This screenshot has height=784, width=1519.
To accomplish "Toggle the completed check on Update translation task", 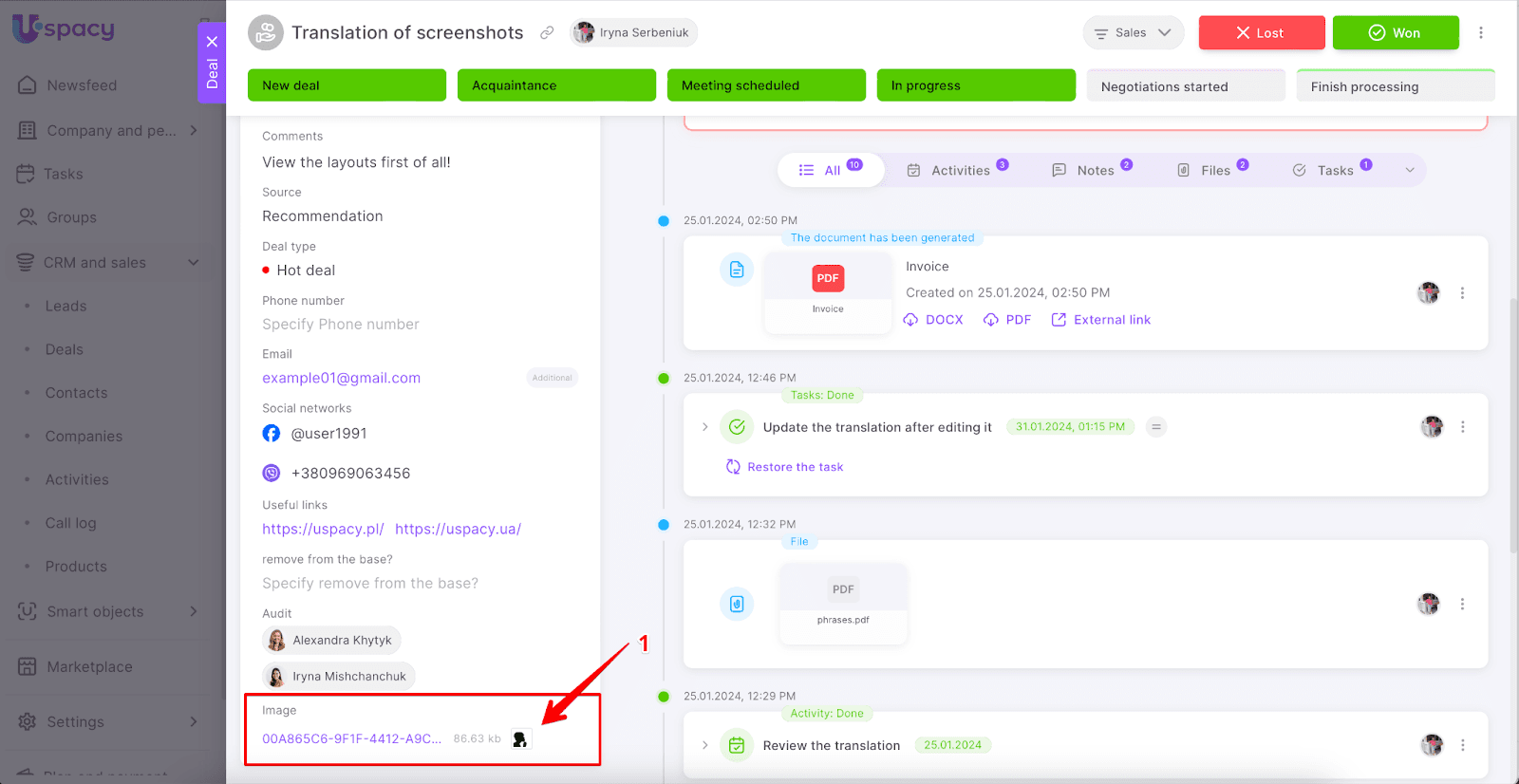I will coord(737,427).
